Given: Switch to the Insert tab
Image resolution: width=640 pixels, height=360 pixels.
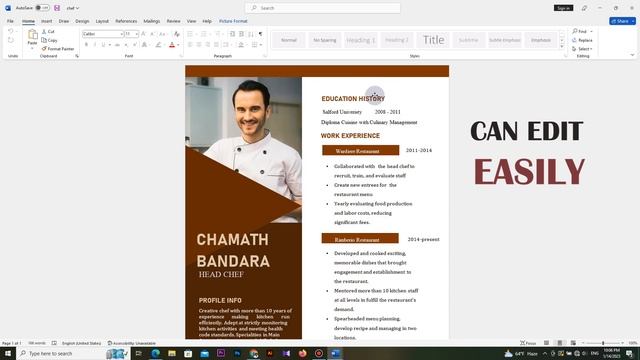Looking at the screenshot, I should click(47, 21).
